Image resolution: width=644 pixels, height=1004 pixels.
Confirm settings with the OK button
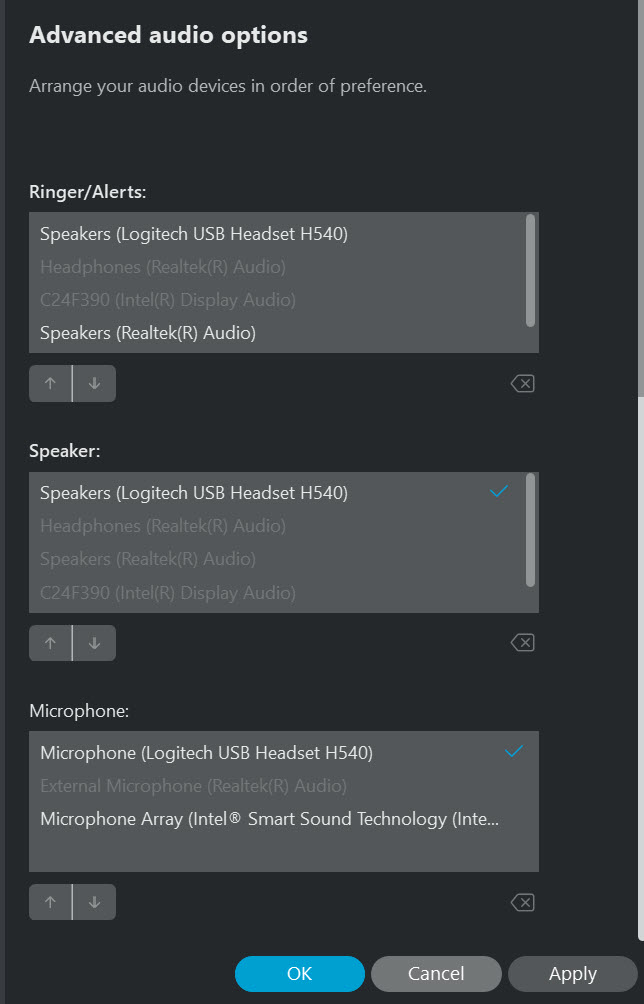pos(300,973)
